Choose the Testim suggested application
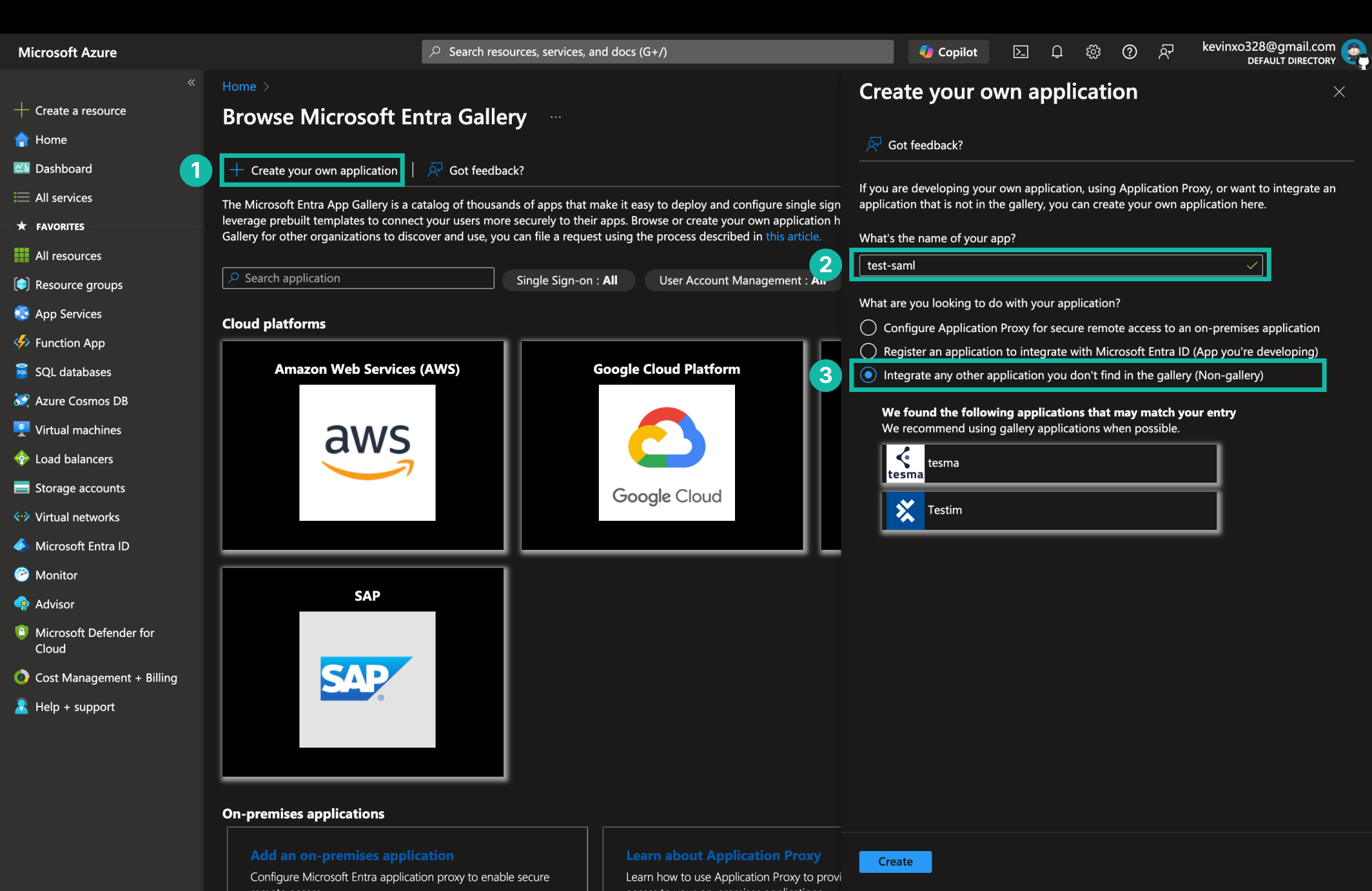Image resolution: width=1372 pixels, height=891 pixels. pos(1050,511)
